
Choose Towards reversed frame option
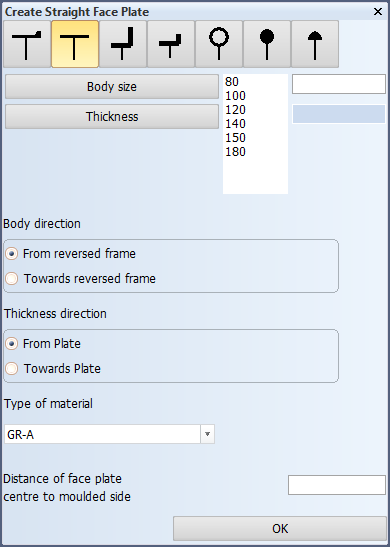pyautogui.click(x=12, y=279)
